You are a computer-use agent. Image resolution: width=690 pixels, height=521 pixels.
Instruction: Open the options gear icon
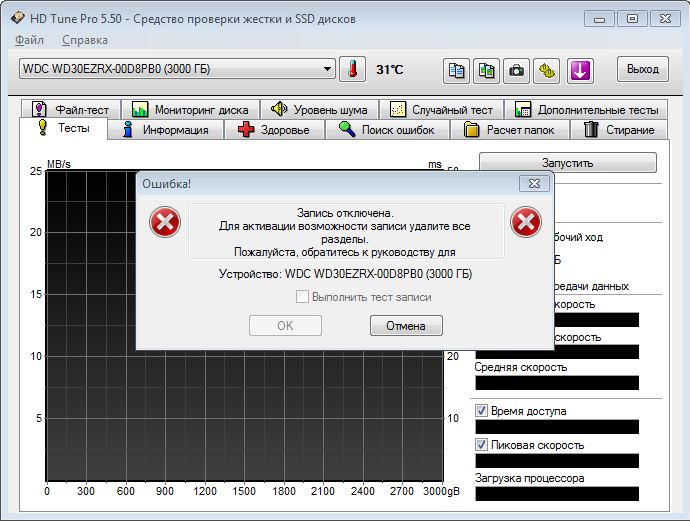547,70
